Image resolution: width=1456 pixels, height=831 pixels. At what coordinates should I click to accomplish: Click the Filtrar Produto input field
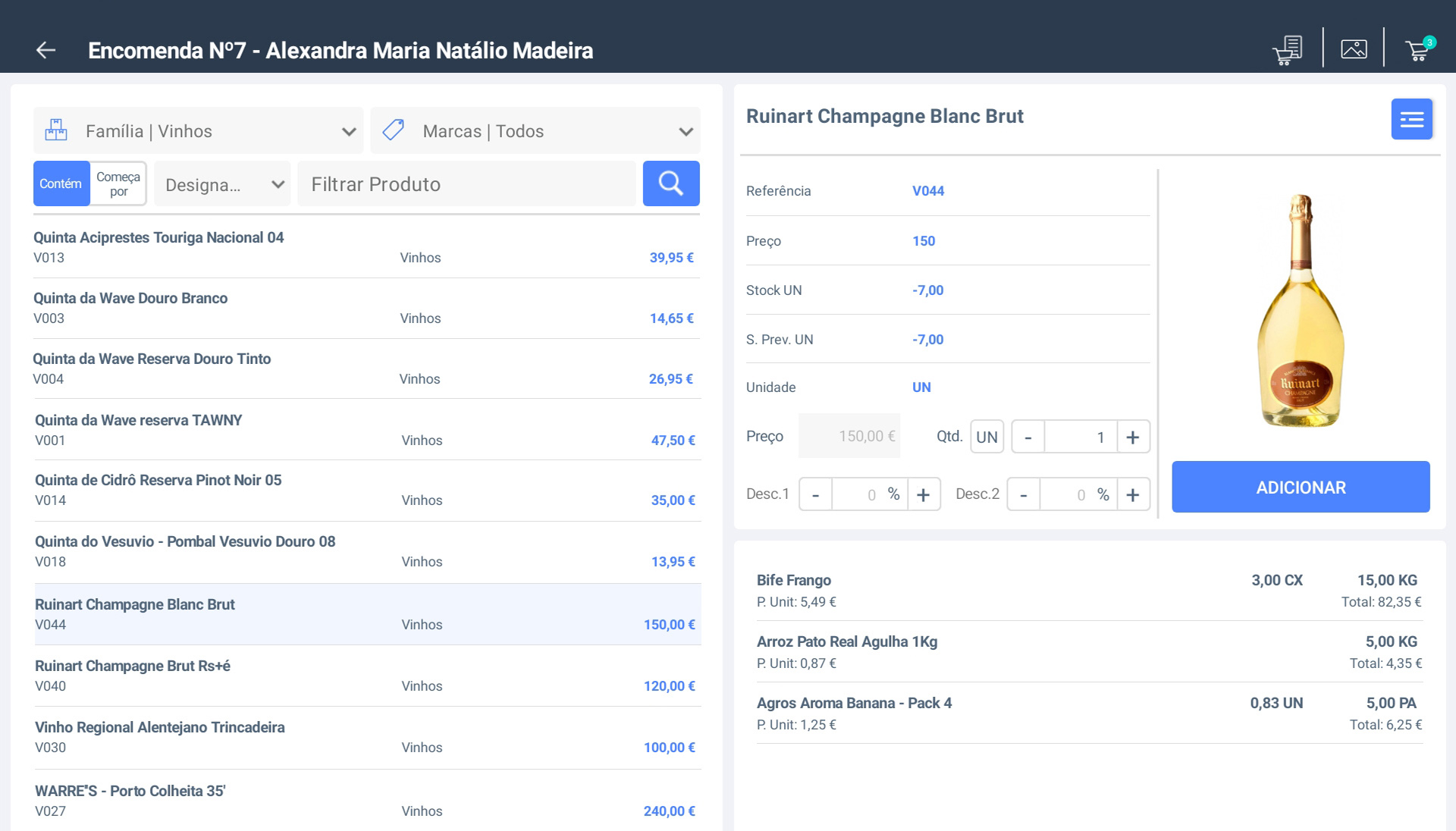[466, 184]
